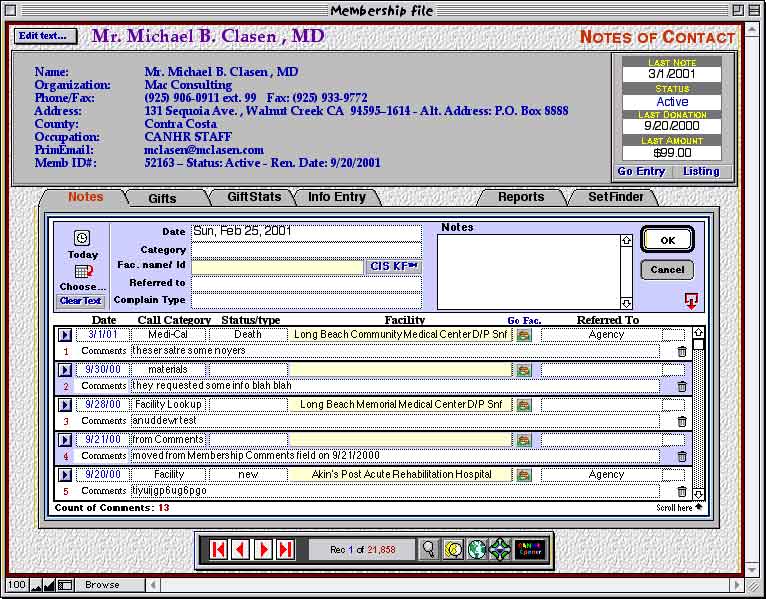Click the Clear Text button

coord(81,301)
